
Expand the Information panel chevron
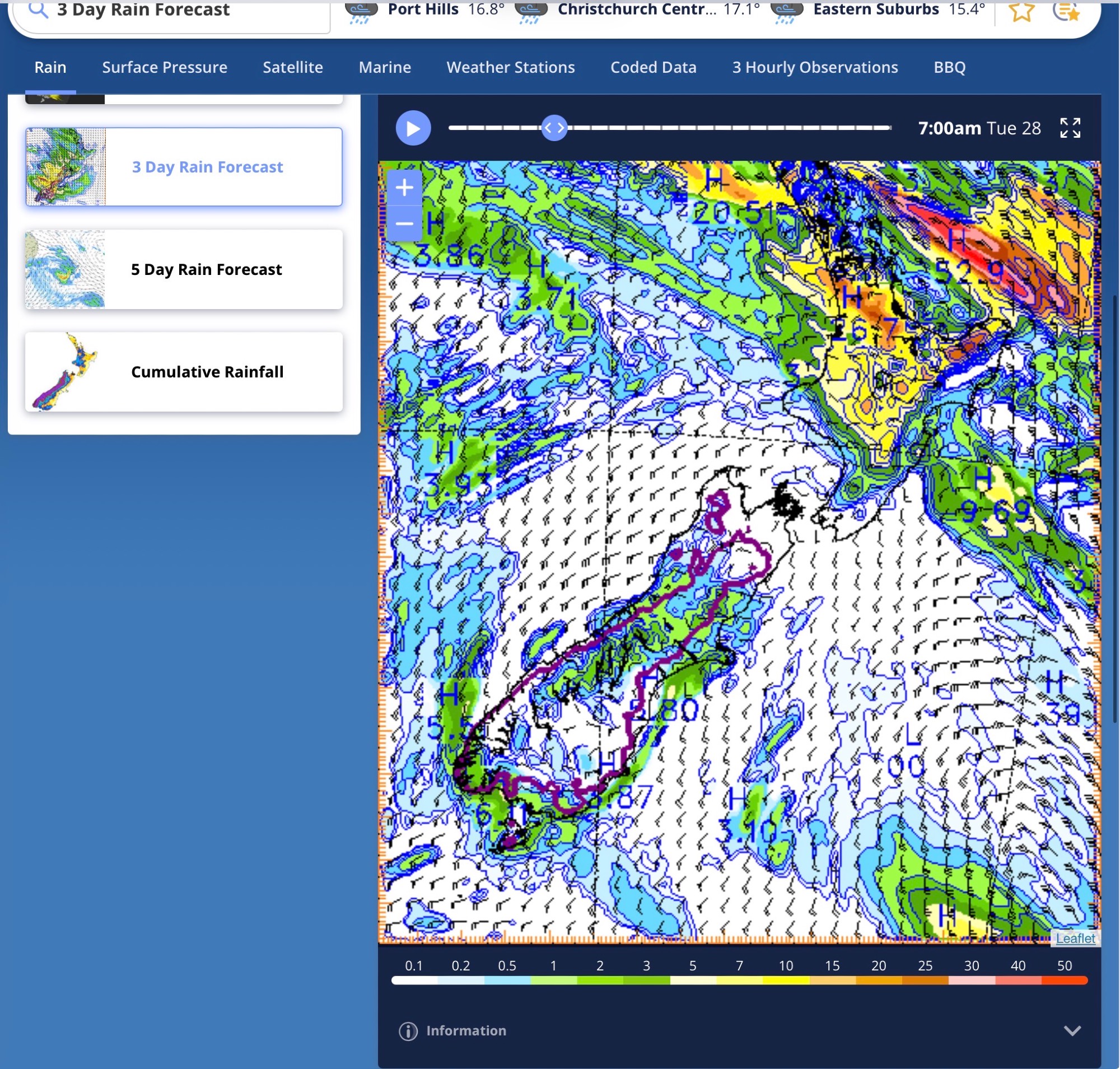coord(1072,1031)
